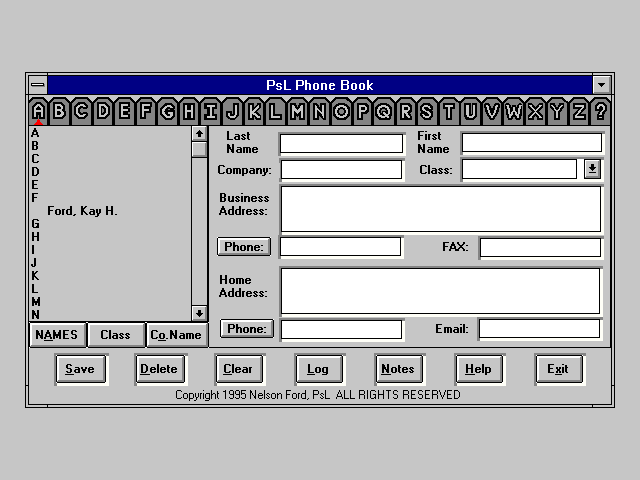This screenshot has width=640, height=480.
Task: Click into the Last Name field
Action: [x=341, y=143]
